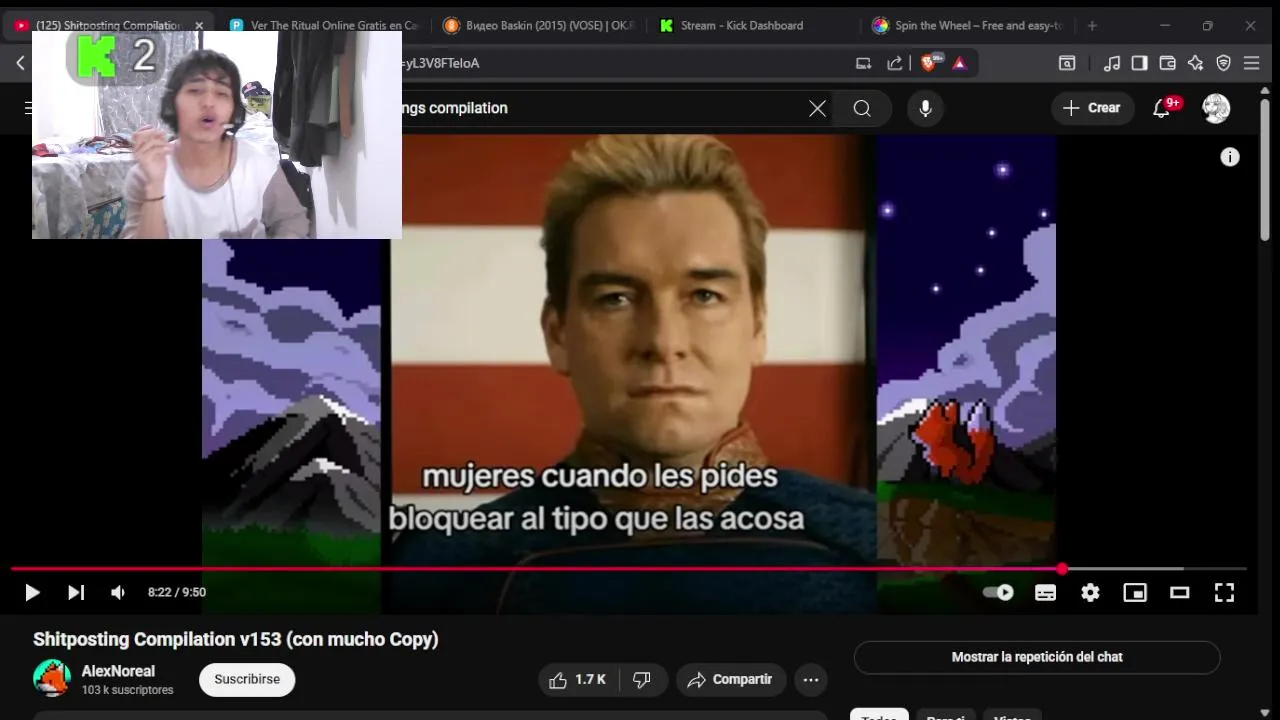Click the YouTube search magnifier button
Image resolution: width=1280 pixels, height=720 pixels.
[x=862, y=108]
